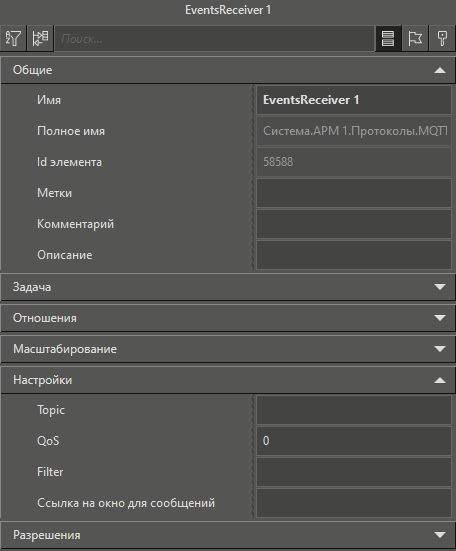Edit the Имя field value EventsReceiver 1
Image resolution: width=456 pixels, height=551 pixels.
point(354,100)
